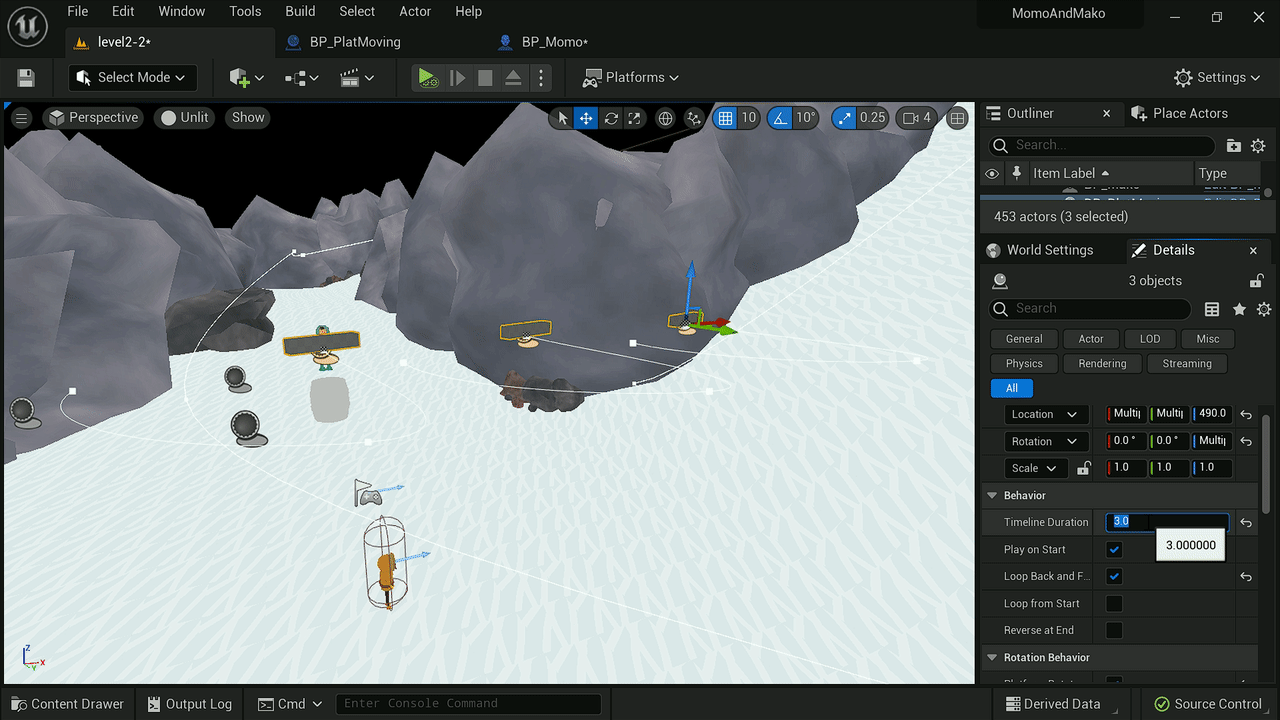1280x720 pixels.
Task: Switch to Place Actors tab
Action: click(x=1179, y=114)
